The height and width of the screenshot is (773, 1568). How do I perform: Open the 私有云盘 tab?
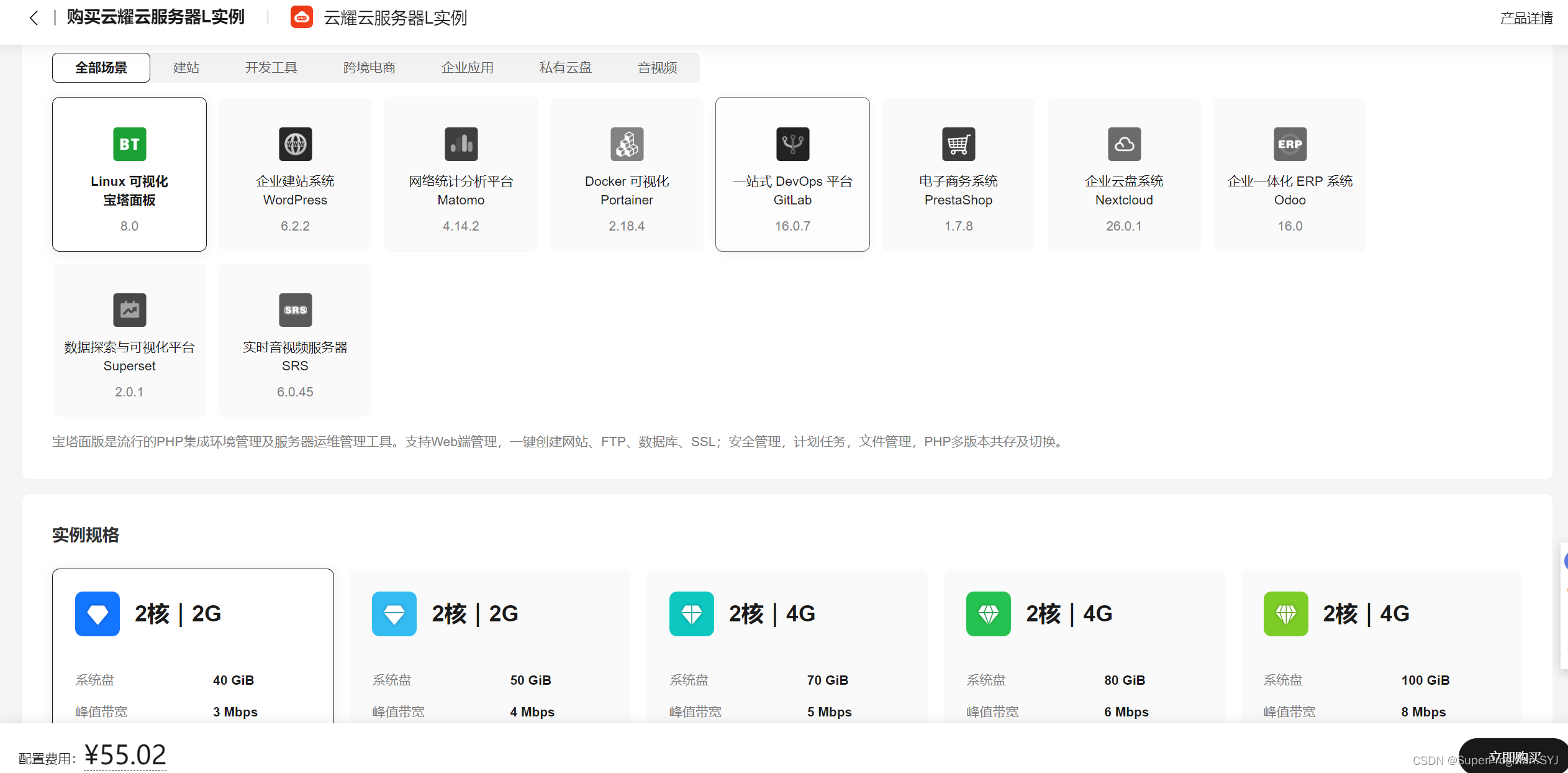pos(565,68)
